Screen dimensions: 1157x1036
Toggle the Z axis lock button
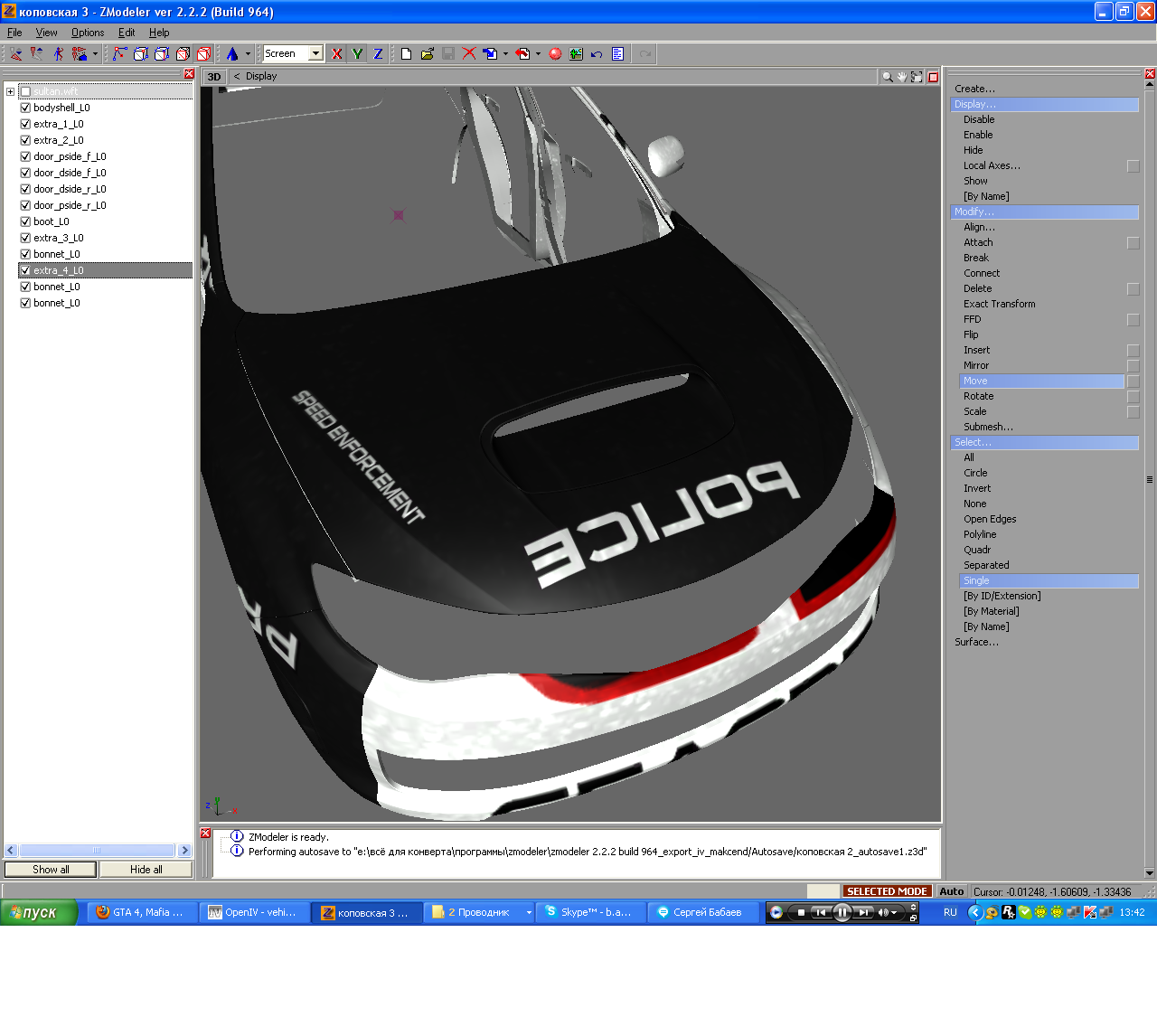pyautogui.click(x=378, y=54)
